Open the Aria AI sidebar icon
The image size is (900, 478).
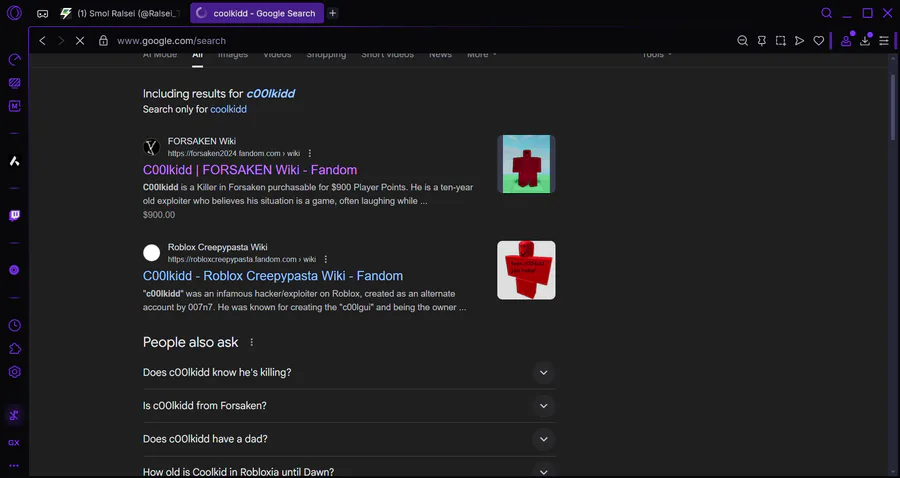click(x=14, y=161)
